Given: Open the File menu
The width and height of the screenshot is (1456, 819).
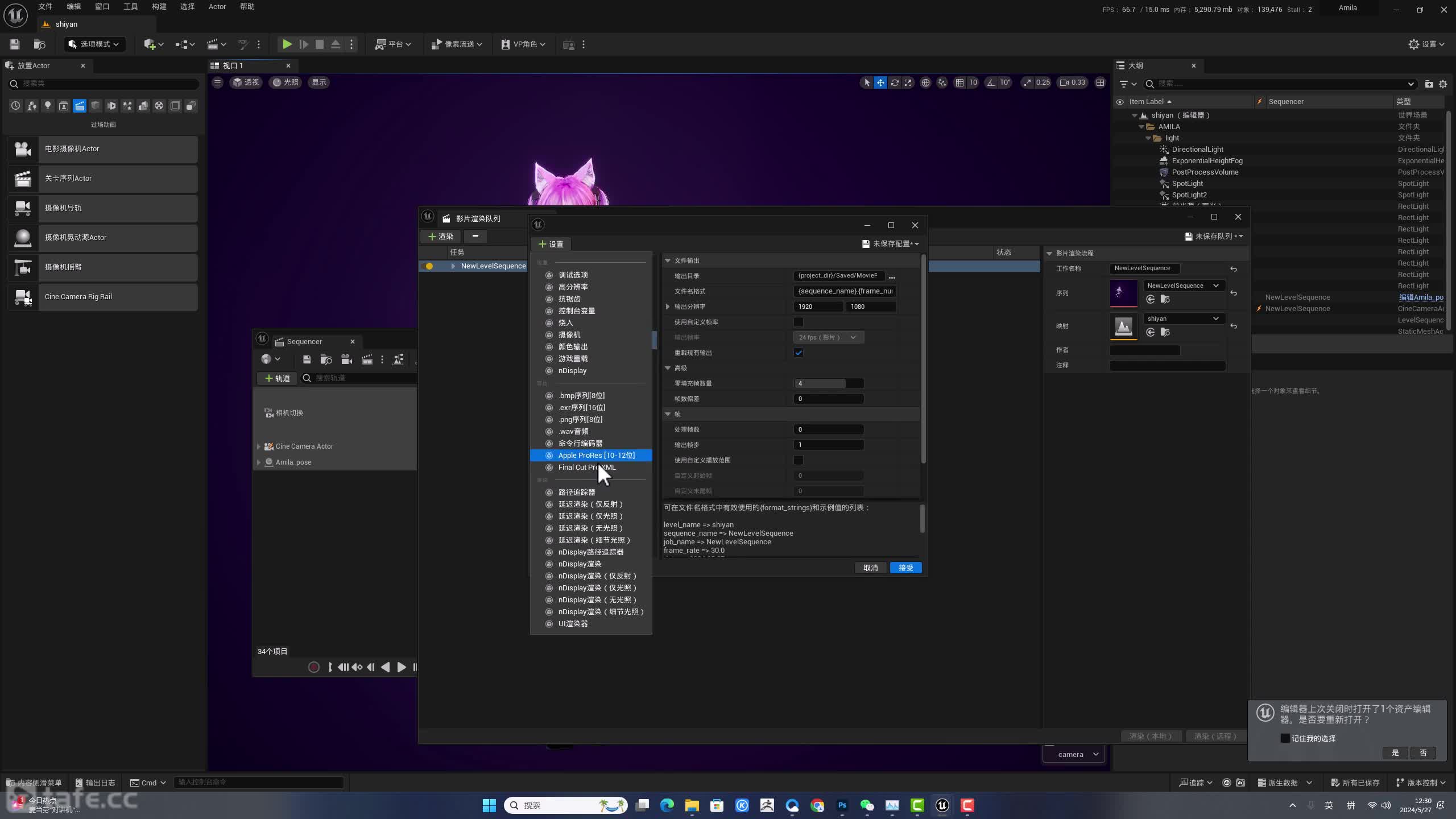Looking at the screenshot, I should (x=45, y=7).
